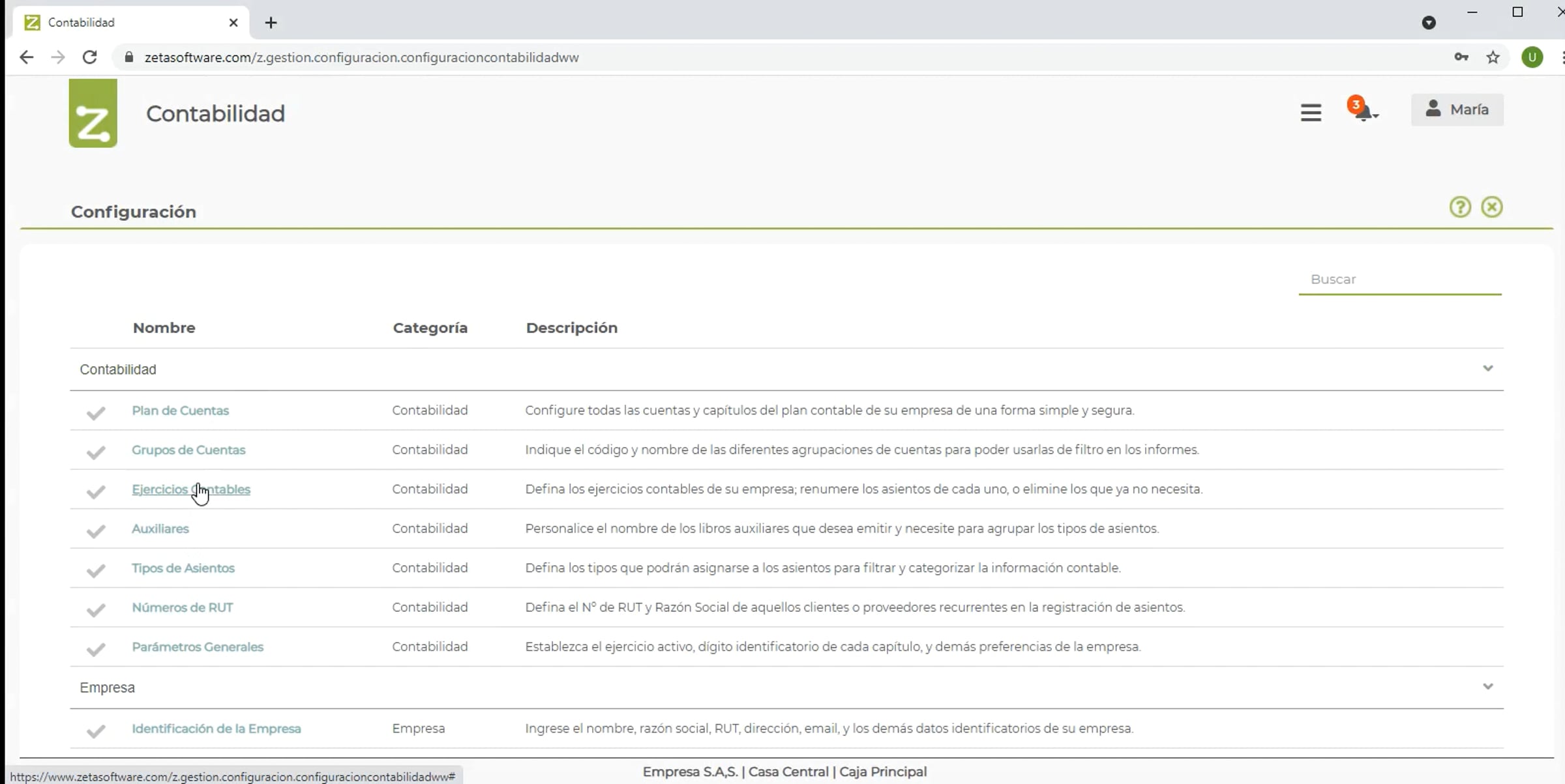Toggle the checkmark beside Auxiliares
This screenshot has width=1565, height=784.
(96, 531)
